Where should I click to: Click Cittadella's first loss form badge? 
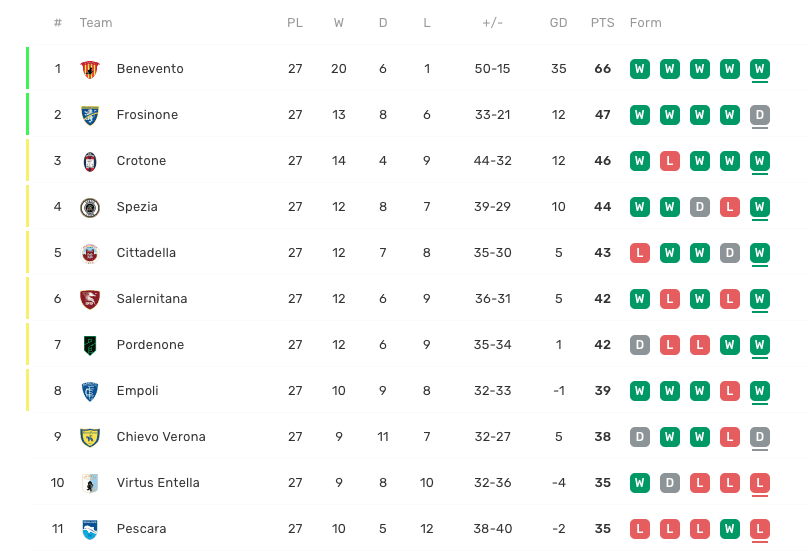pyautogui.click(x=640, y=253)
